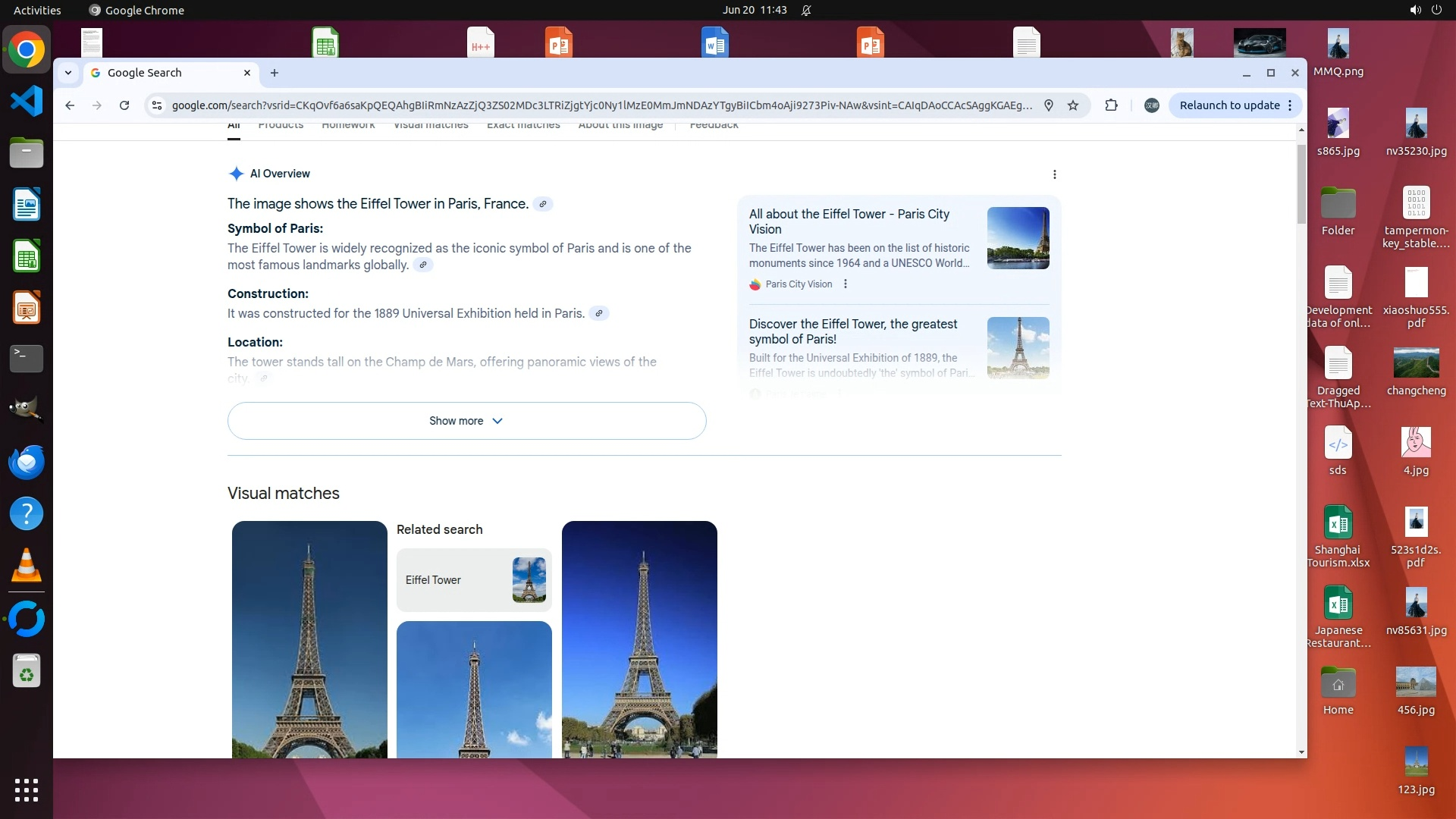Click the Relaunch to update button
Viewport: 1456px width, 819px height.
coord(1228,105)
